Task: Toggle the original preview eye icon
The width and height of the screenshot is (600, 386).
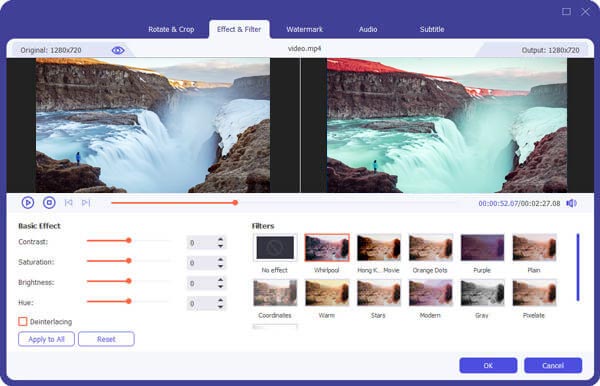Action: [118, 50]
